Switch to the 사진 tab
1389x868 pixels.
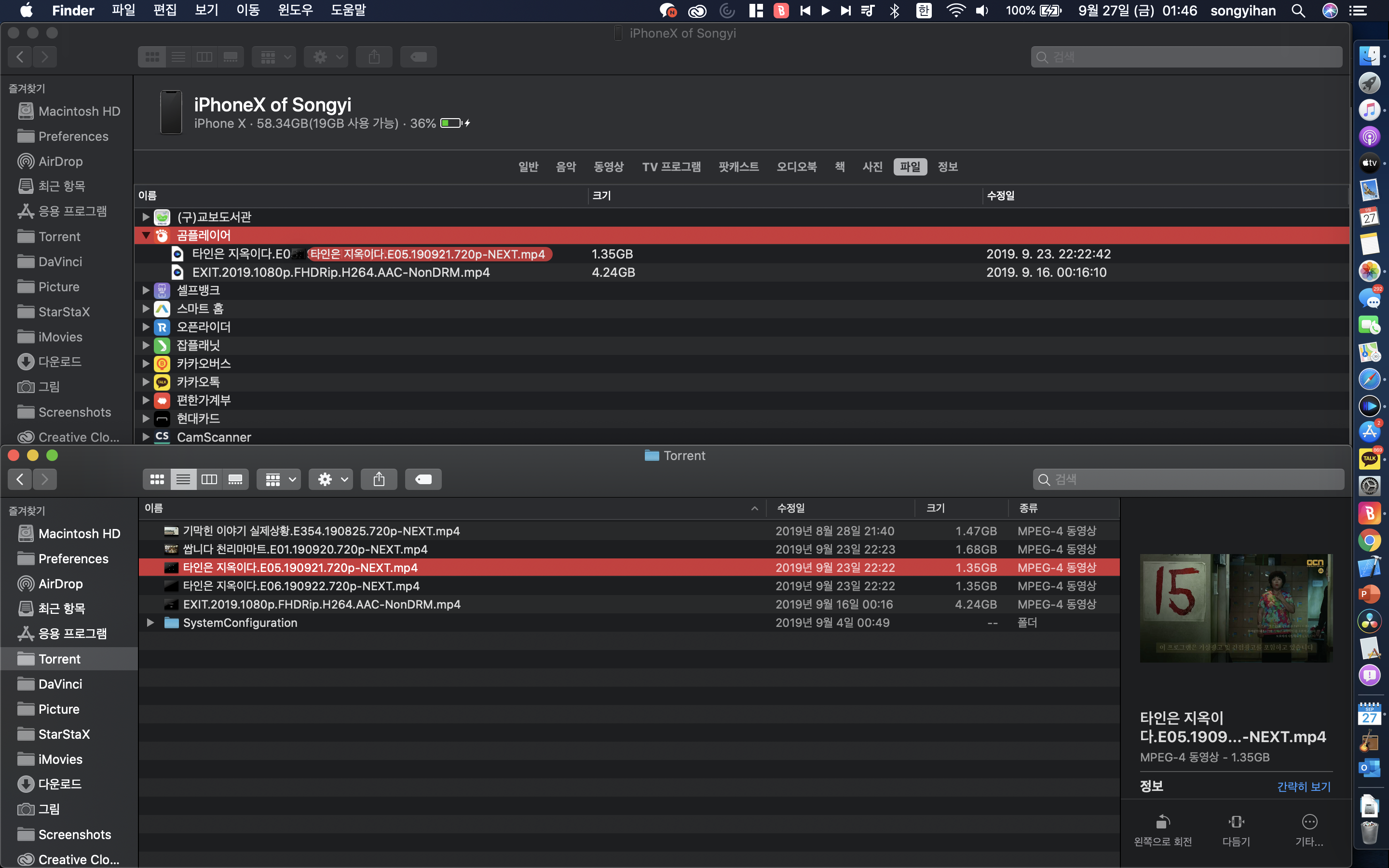click(x=872, y=167)
